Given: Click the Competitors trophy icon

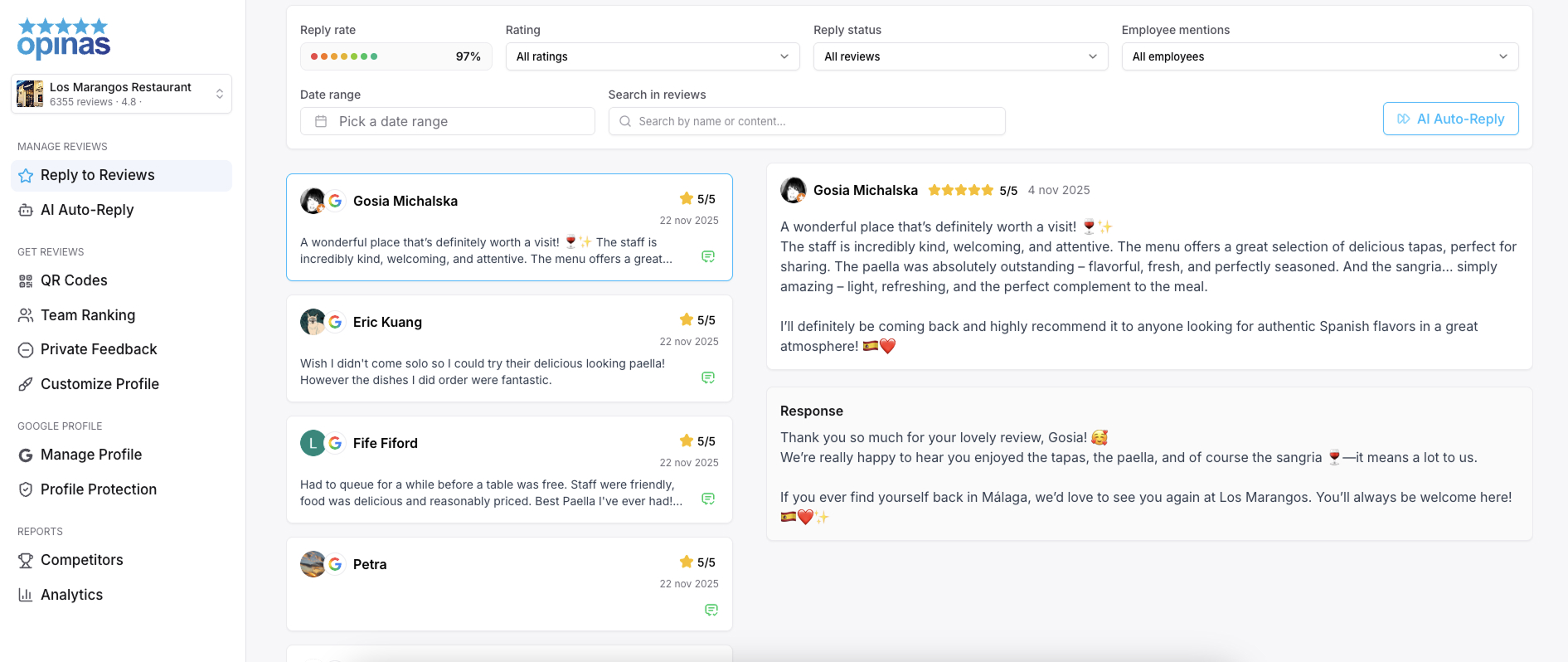Looking at the screenshot, I should [x=26, y=561].
